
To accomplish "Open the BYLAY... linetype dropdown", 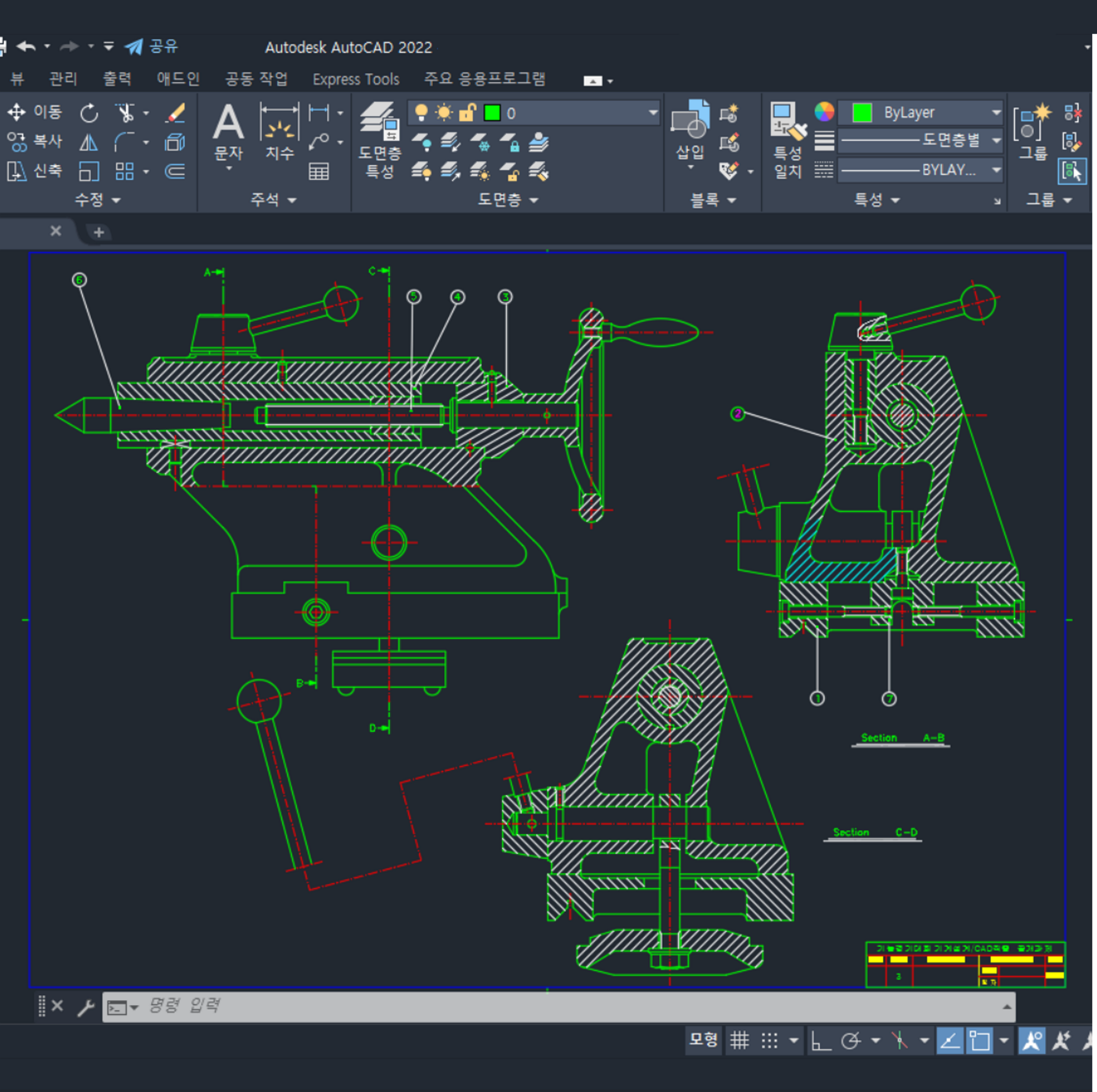I will coord(921,170).
